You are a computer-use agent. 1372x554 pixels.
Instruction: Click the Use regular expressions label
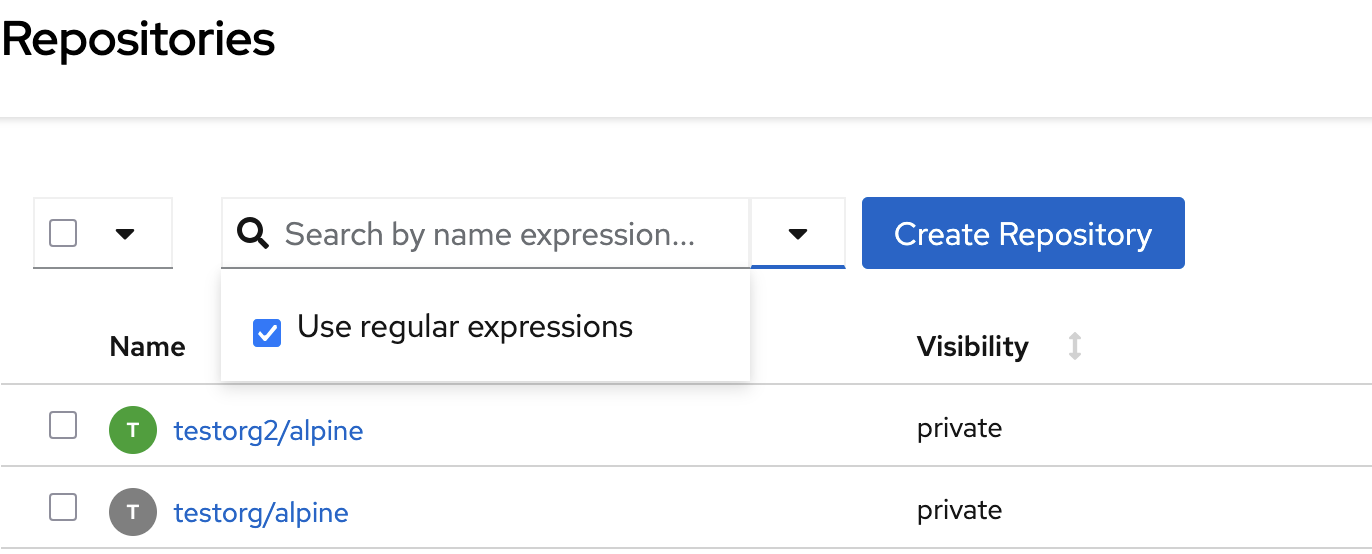tap(465, 327)
